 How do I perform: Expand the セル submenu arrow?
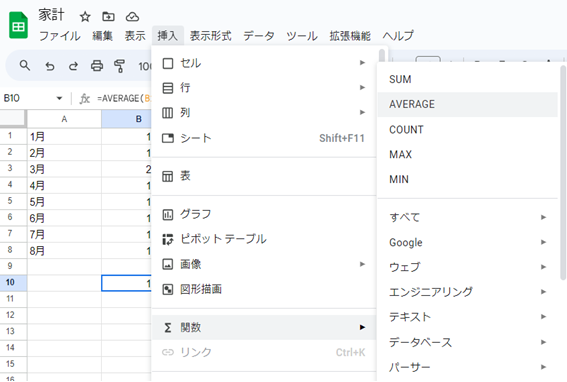362,63
